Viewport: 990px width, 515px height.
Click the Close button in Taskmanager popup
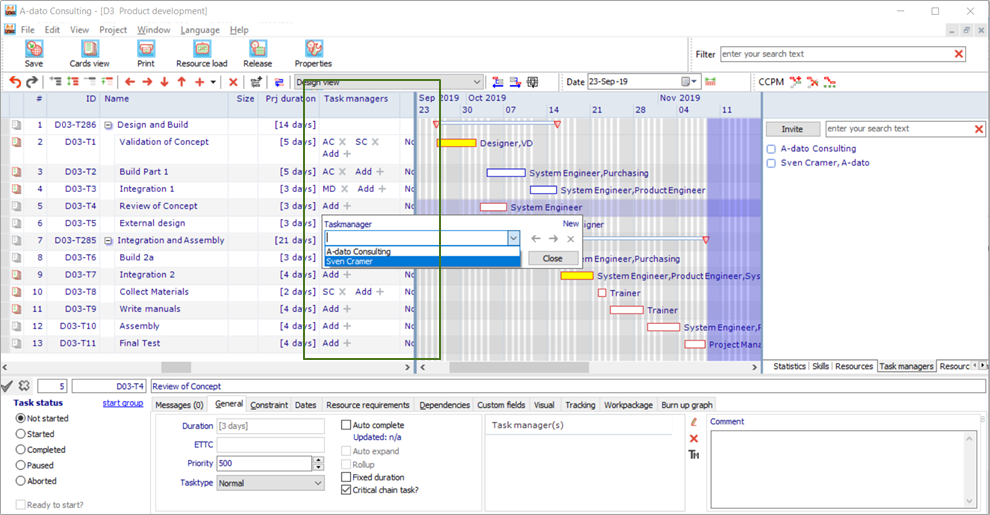click(552, 258)
